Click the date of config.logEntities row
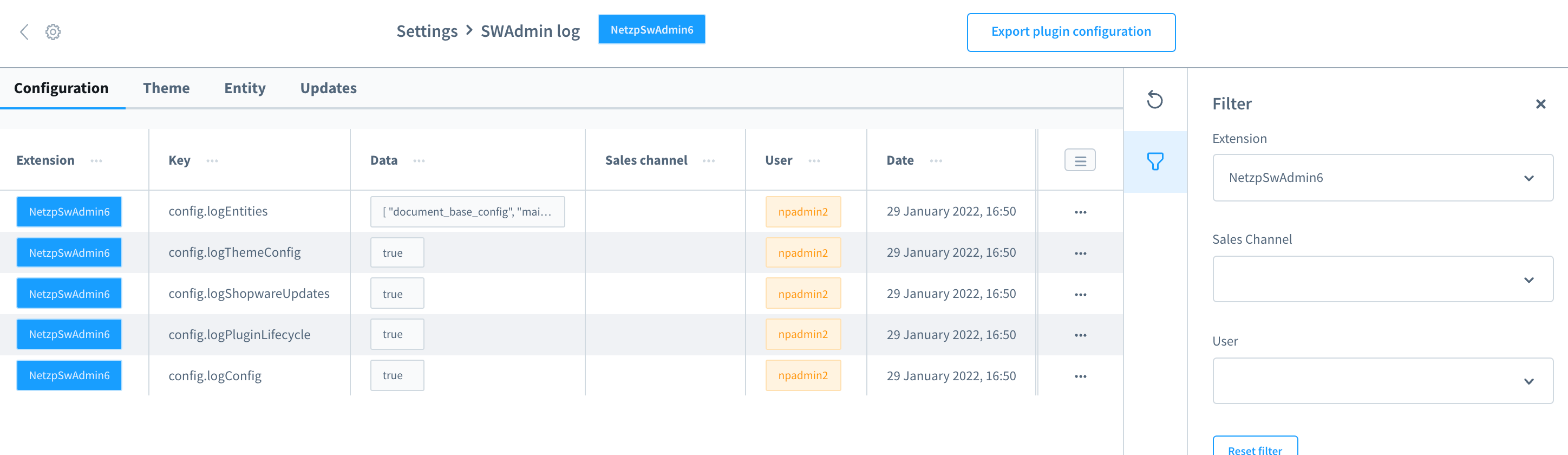The width and height of the screenshot is (1568, 455). 951,211
